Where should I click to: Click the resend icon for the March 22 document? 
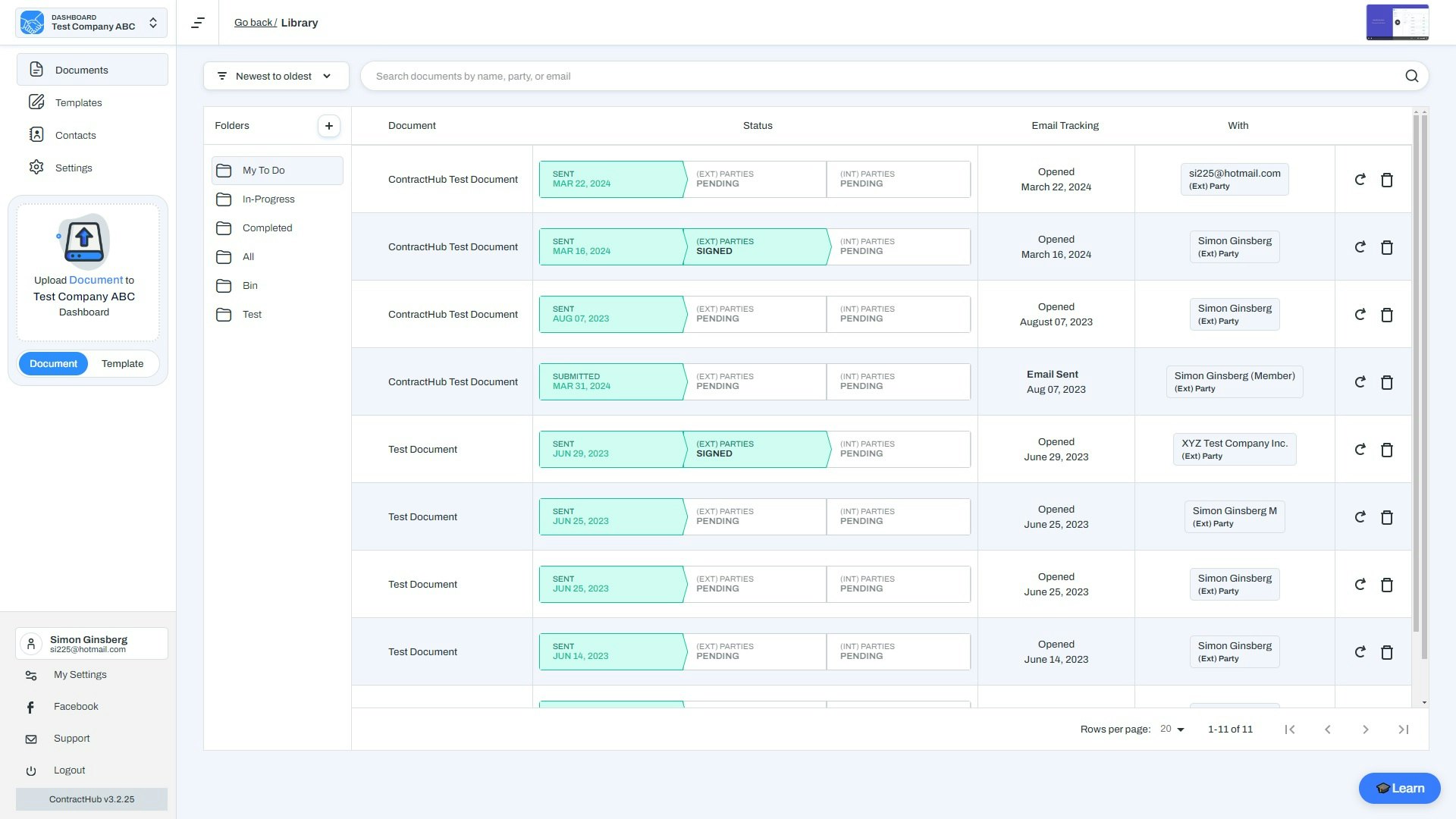coord(1360,180)
